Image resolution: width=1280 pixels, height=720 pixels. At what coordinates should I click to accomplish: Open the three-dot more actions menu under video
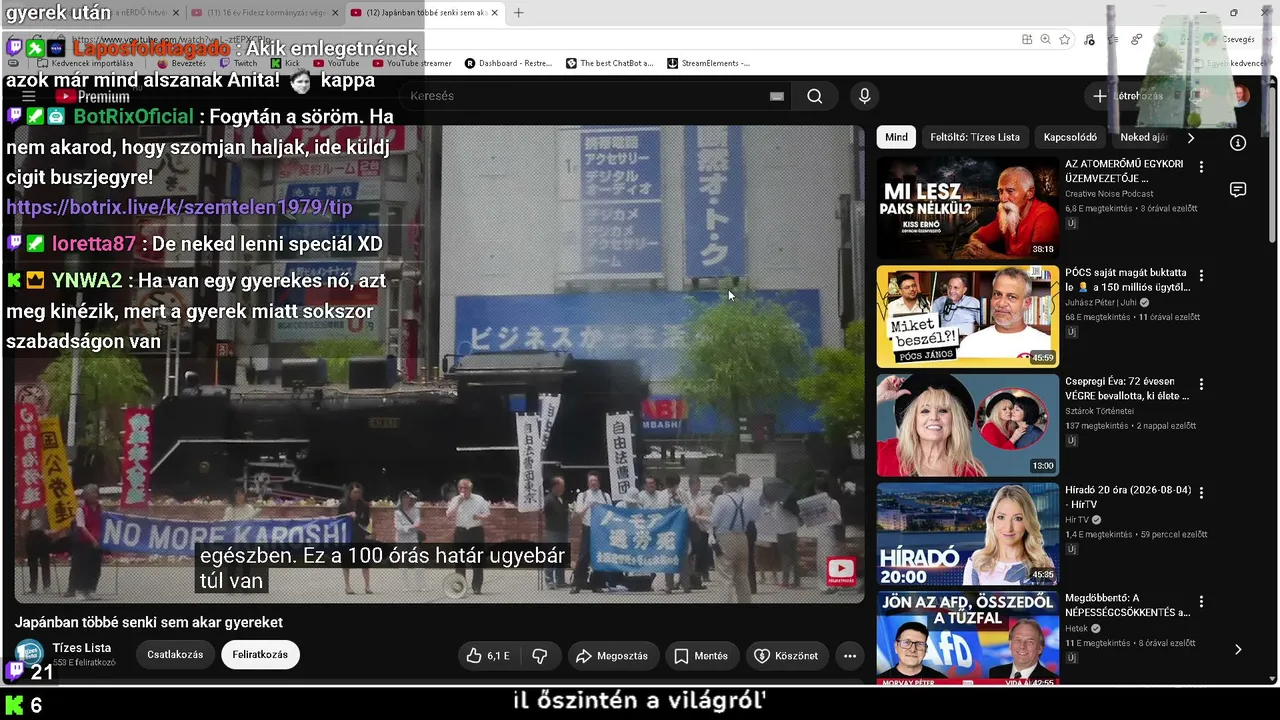point(850,656)
